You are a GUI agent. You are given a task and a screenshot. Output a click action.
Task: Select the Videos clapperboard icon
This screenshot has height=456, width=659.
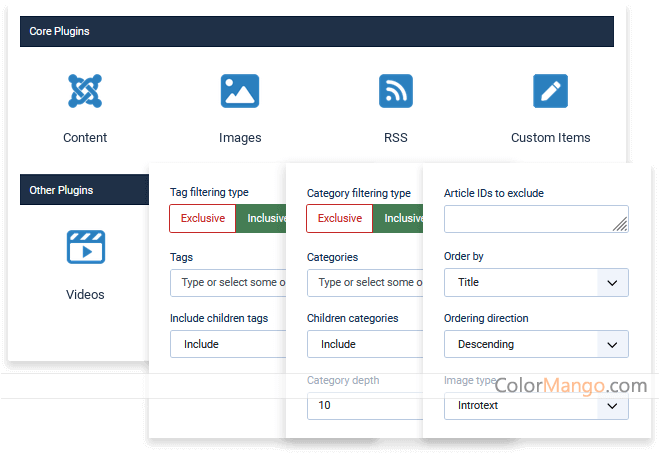tap(86, 247)
